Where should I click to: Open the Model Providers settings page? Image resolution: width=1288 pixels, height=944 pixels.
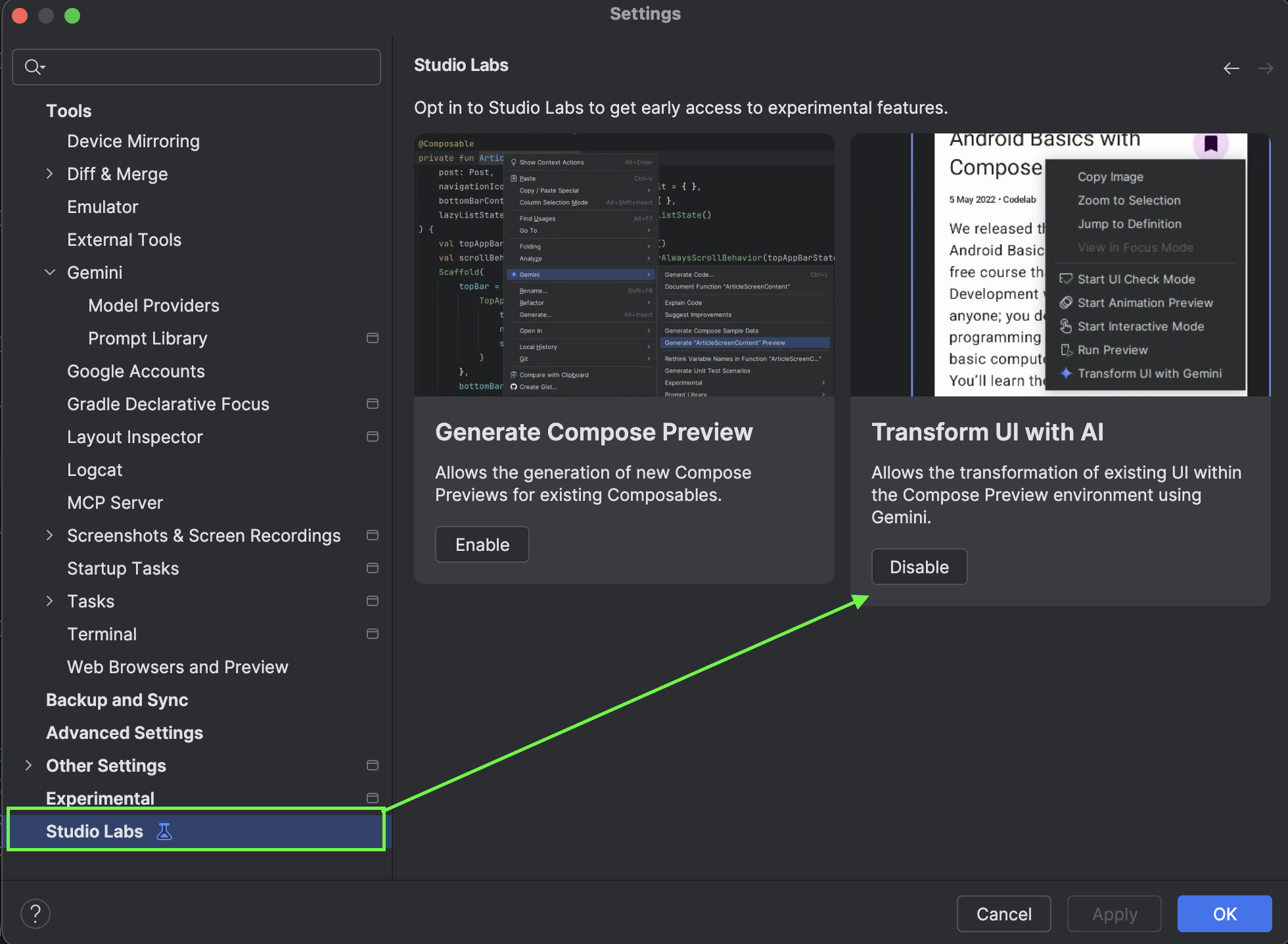154,305
